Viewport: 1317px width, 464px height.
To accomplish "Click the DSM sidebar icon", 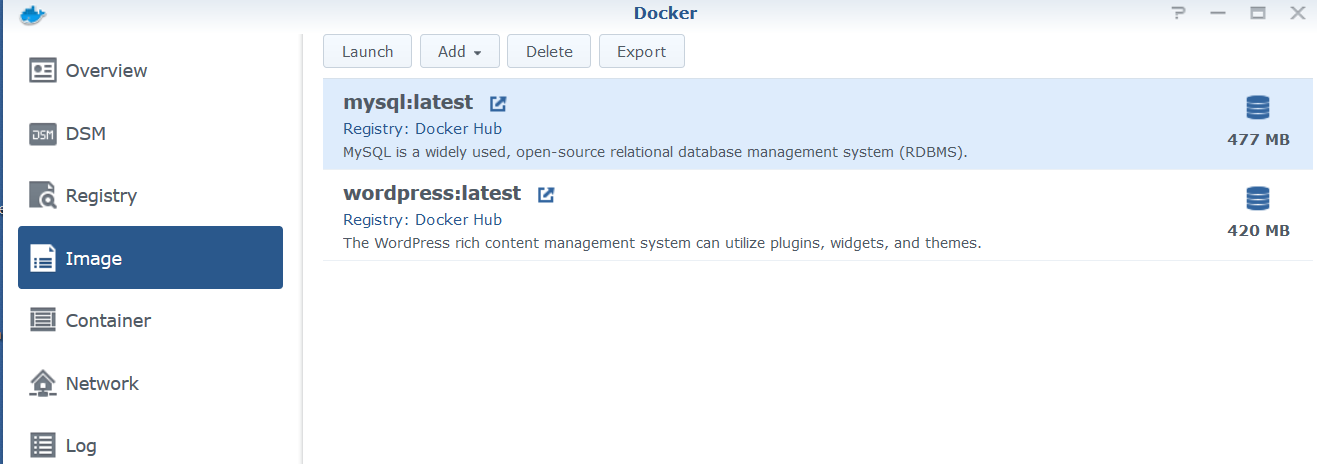I will [43, 134].
